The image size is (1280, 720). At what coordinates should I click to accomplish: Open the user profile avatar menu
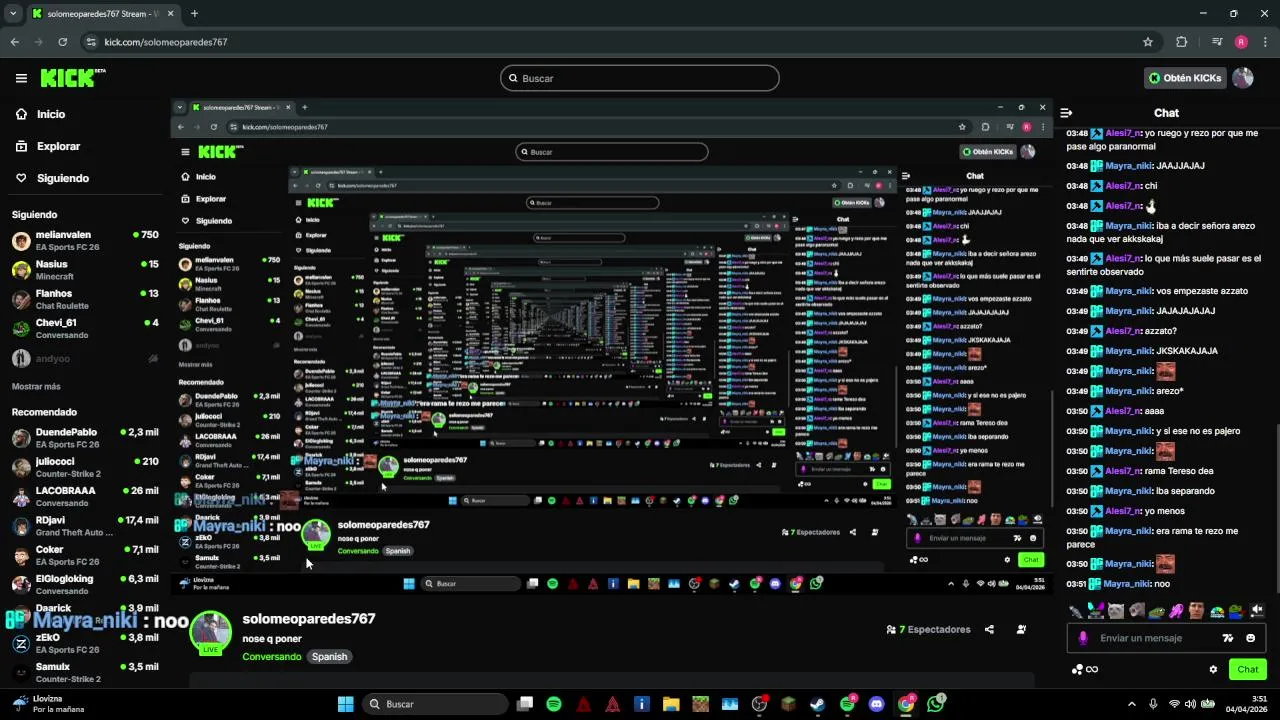(x=1243, y=78)
